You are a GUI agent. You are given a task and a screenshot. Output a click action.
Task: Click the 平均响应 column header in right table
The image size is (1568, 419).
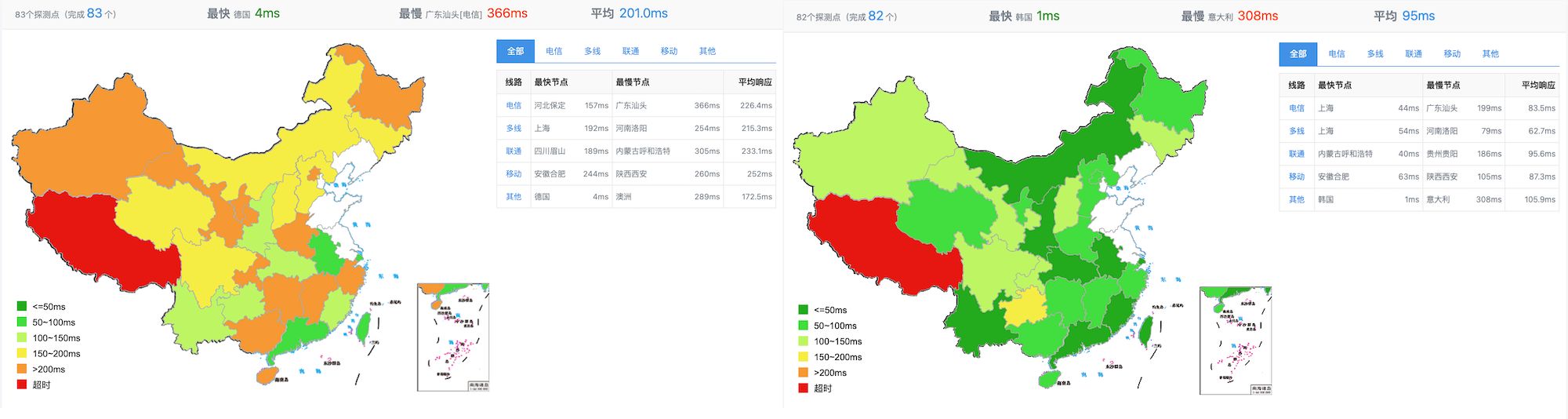coord(1537,85)
